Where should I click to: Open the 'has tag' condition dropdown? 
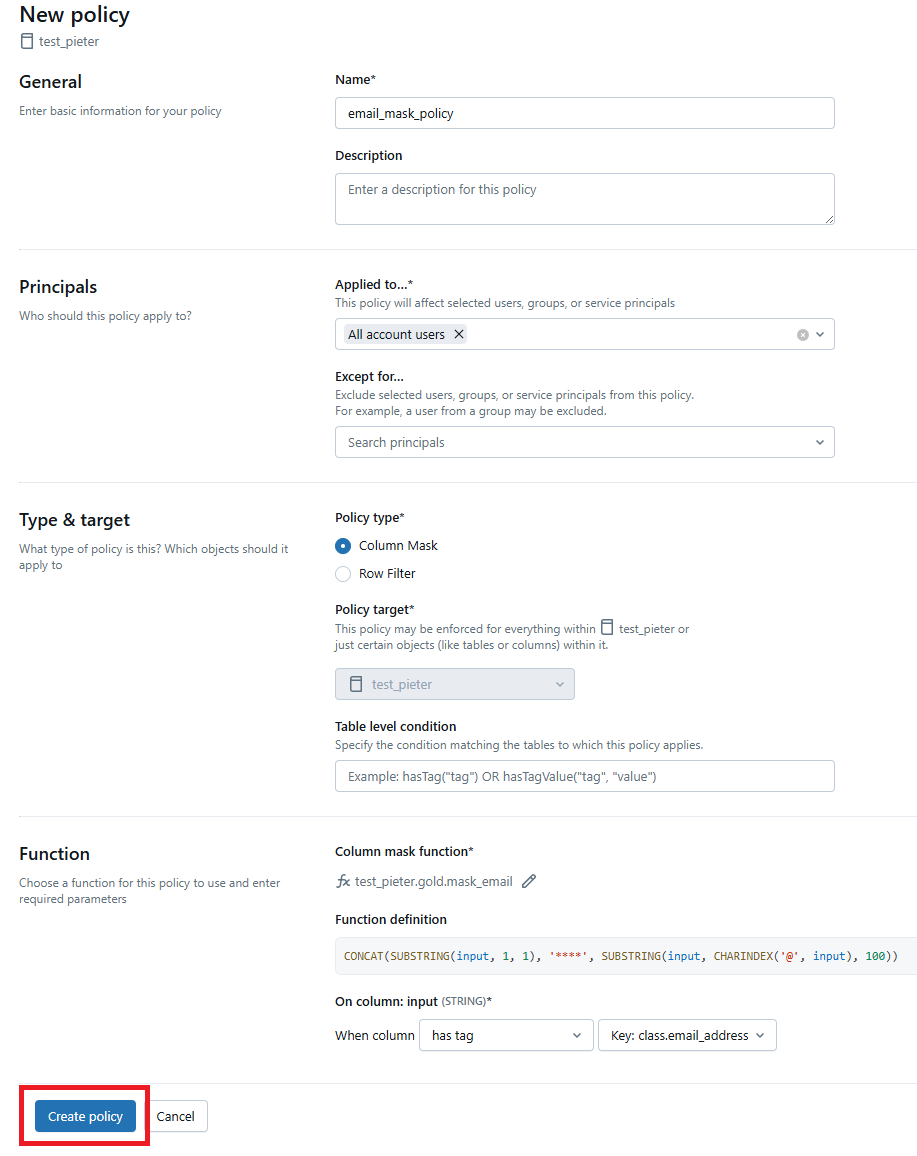tap(506, 1035)
